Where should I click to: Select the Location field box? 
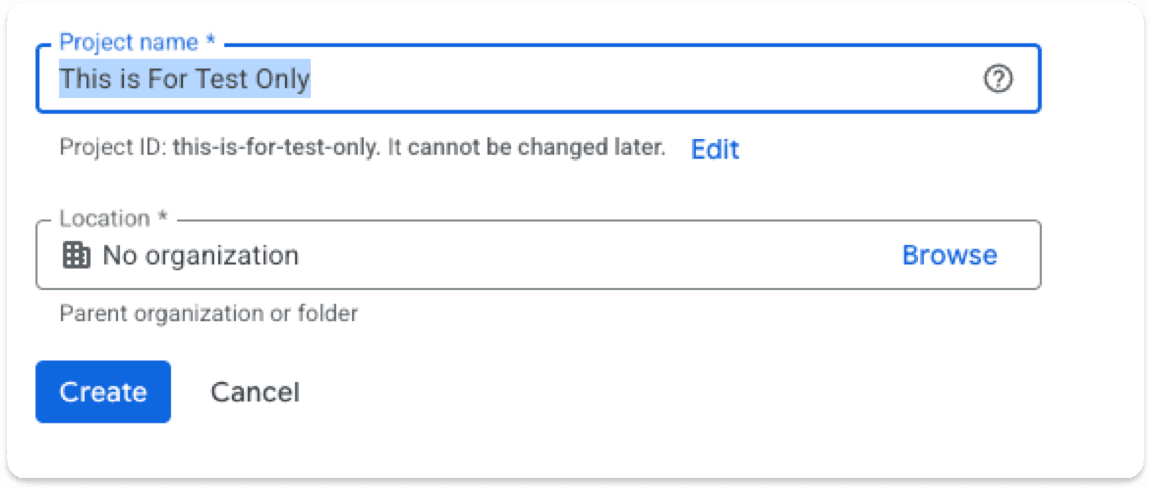pyautogui.click(x=538, y=255)
